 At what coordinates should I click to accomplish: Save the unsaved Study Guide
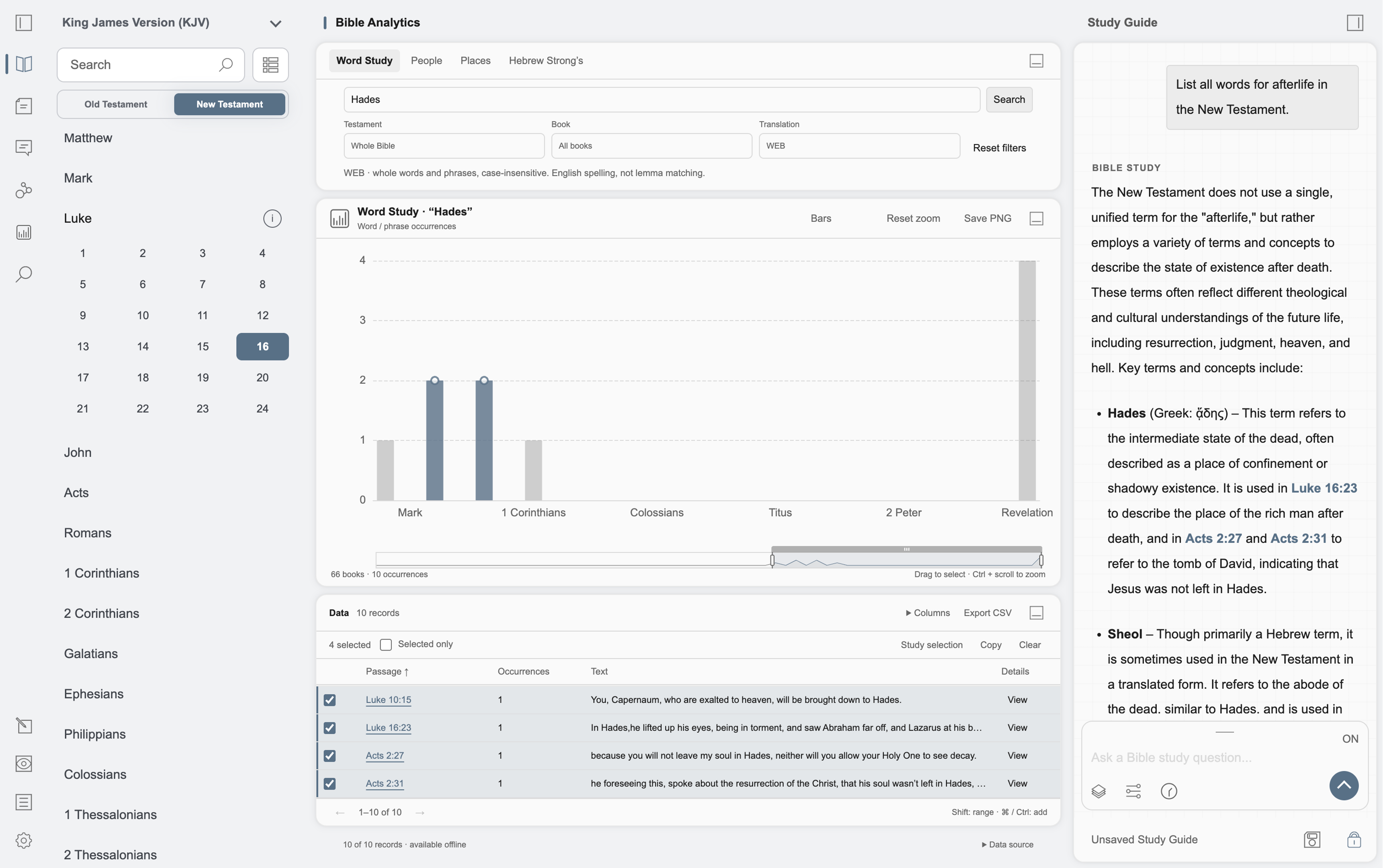click(1312, 839)
